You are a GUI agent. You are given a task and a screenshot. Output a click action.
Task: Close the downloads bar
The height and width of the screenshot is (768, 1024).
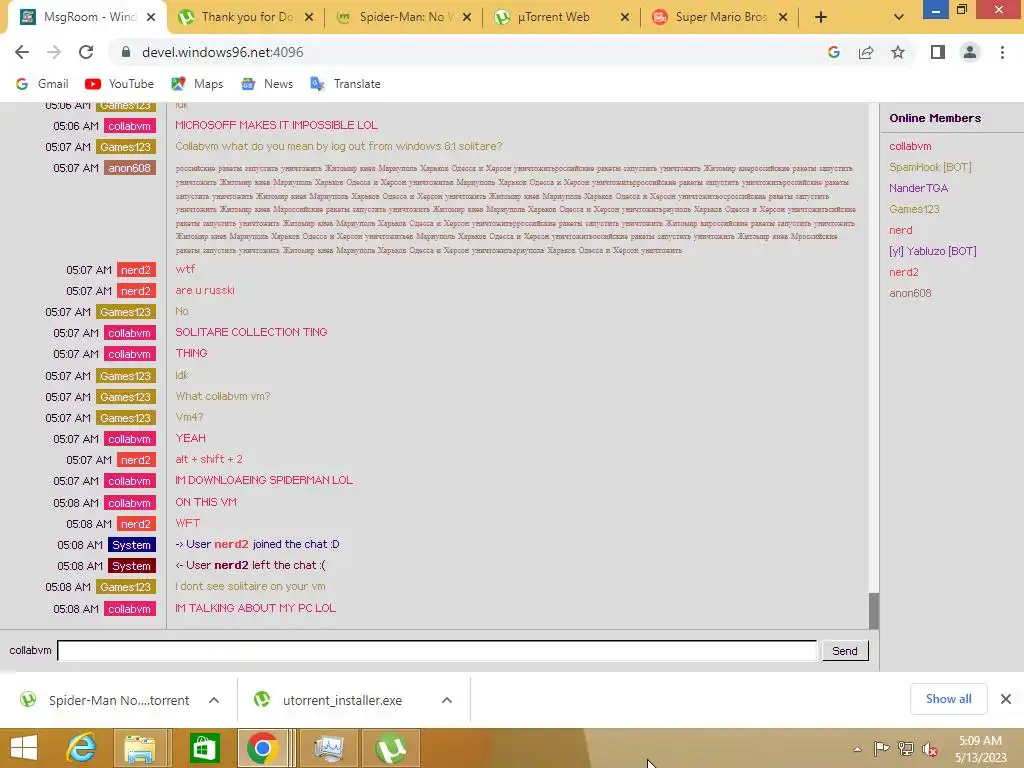tap(1006, 699)
